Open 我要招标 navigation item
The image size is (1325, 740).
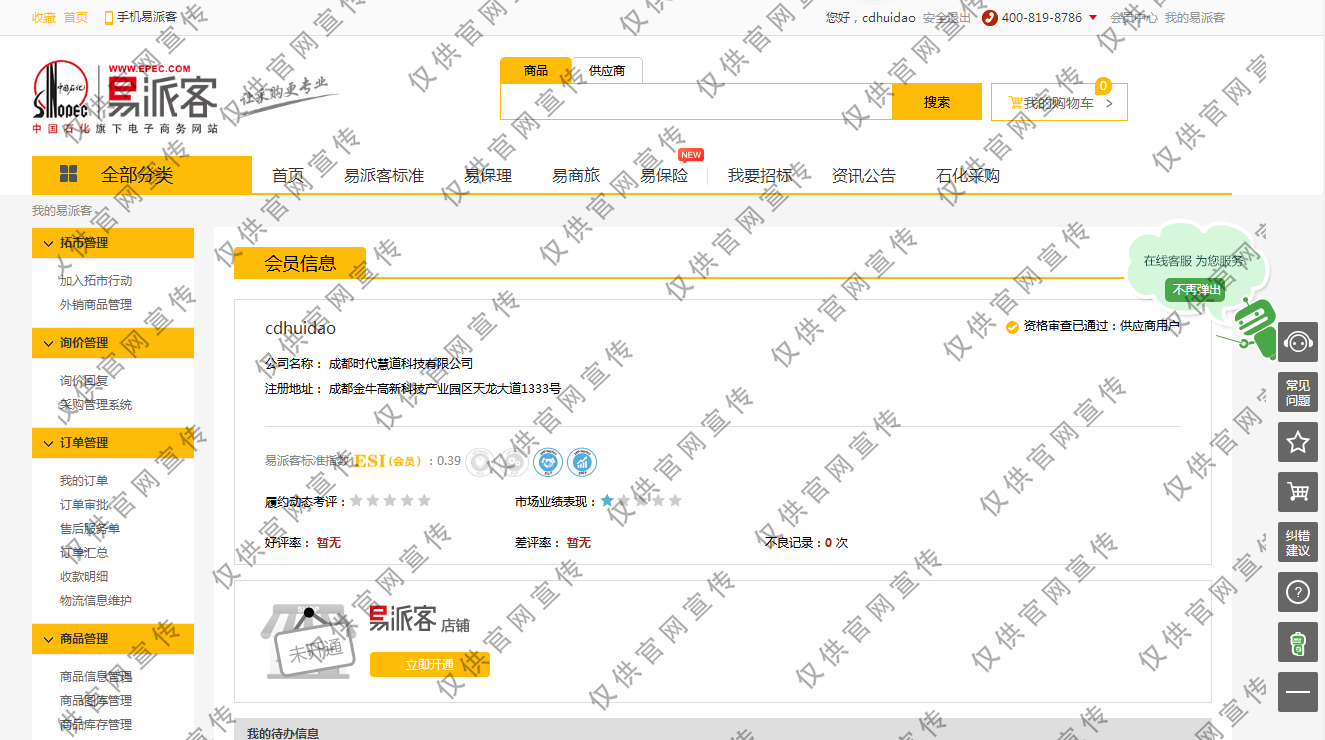(760, 176)
